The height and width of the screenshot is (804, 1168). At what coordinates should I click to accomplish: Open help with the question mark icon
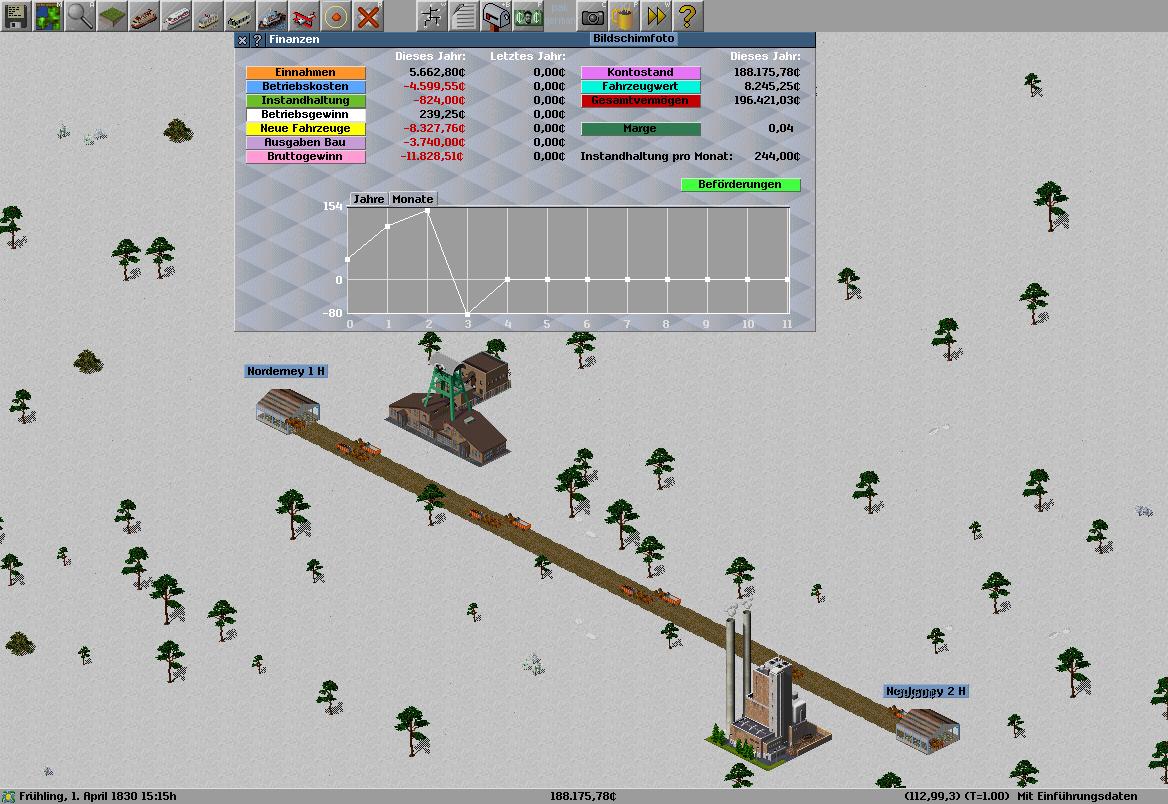(687, 16)
